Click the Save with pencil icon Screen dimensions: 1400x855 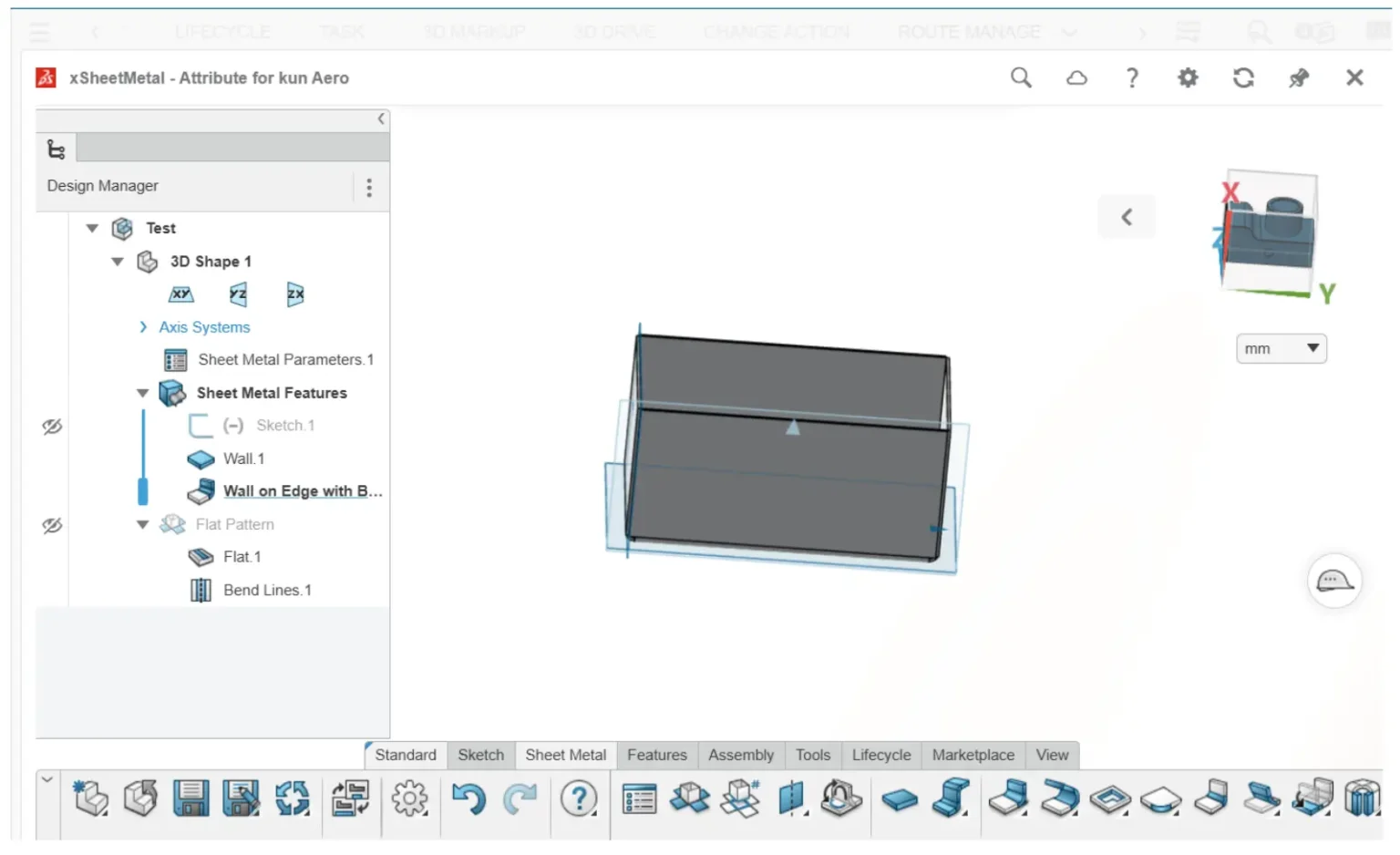point(241,798)
